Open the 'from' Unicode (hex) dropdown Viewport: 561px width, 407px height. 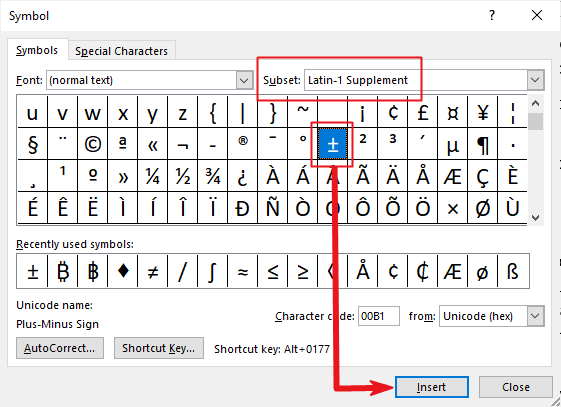[x=535, y=316]
